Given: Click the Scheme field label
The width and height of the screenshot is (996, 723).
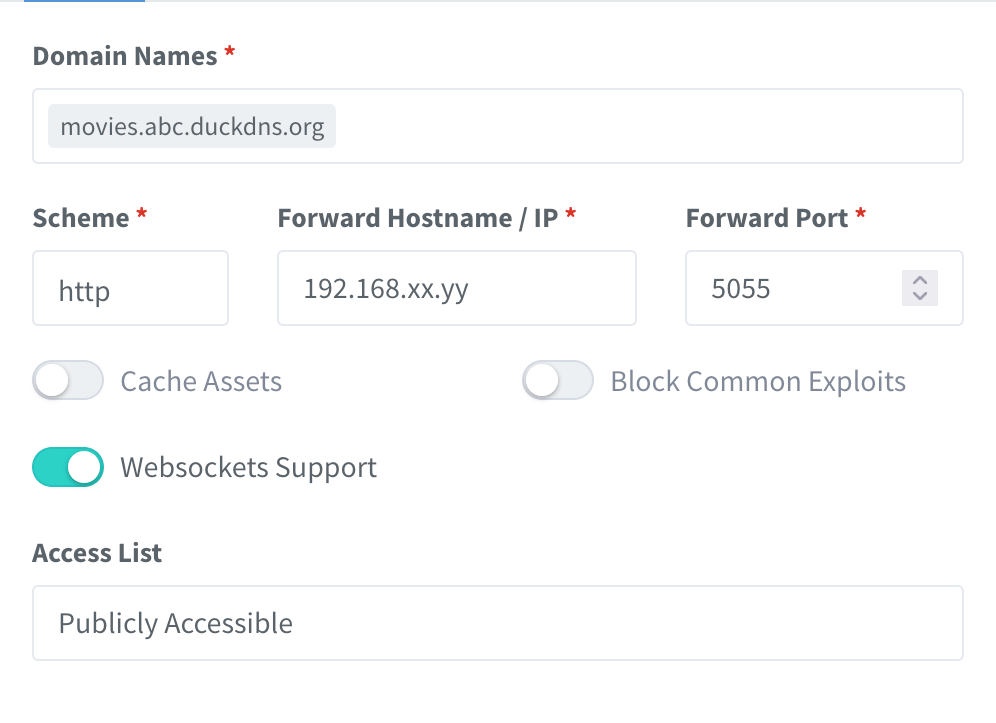Looking at the screenshot, I should (x=81, y=218).
